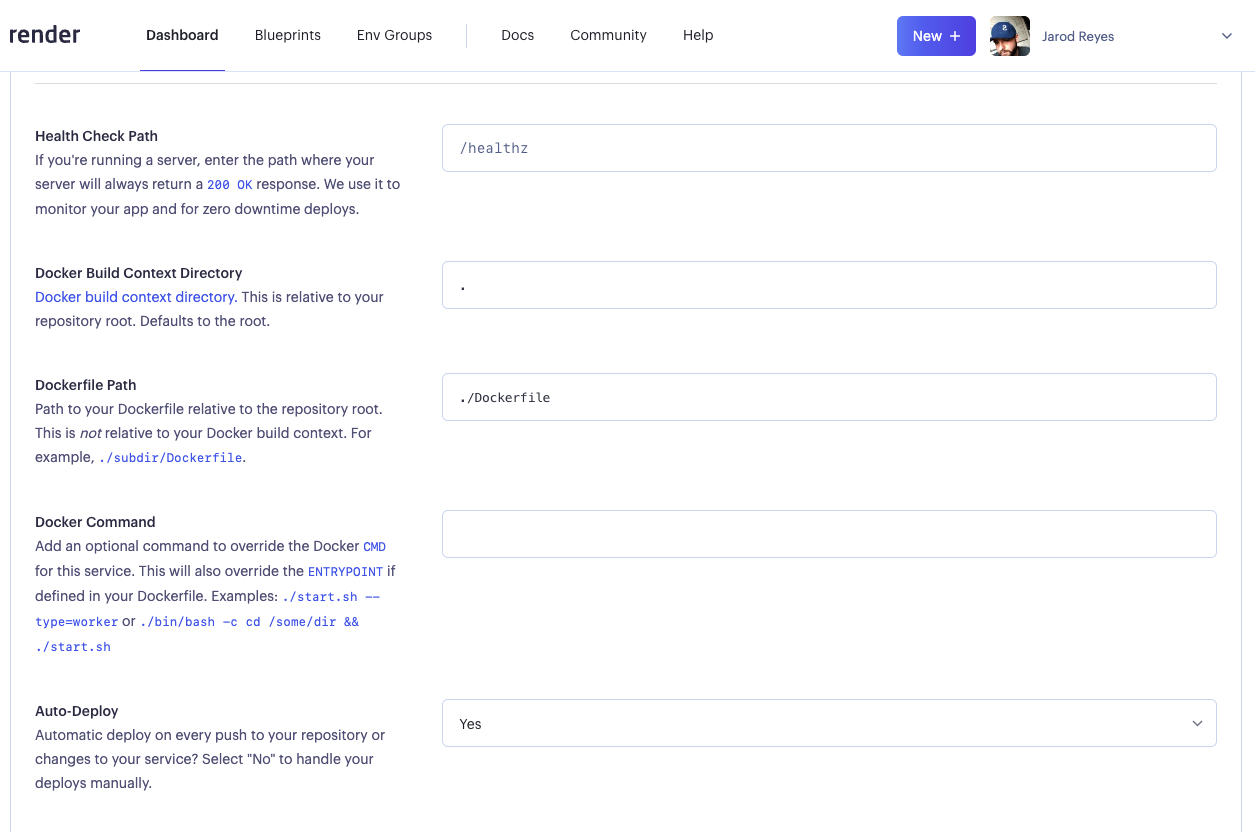
Task: Click the 200 OK code text
Action: pyautogui.click(x=230, y=185)
